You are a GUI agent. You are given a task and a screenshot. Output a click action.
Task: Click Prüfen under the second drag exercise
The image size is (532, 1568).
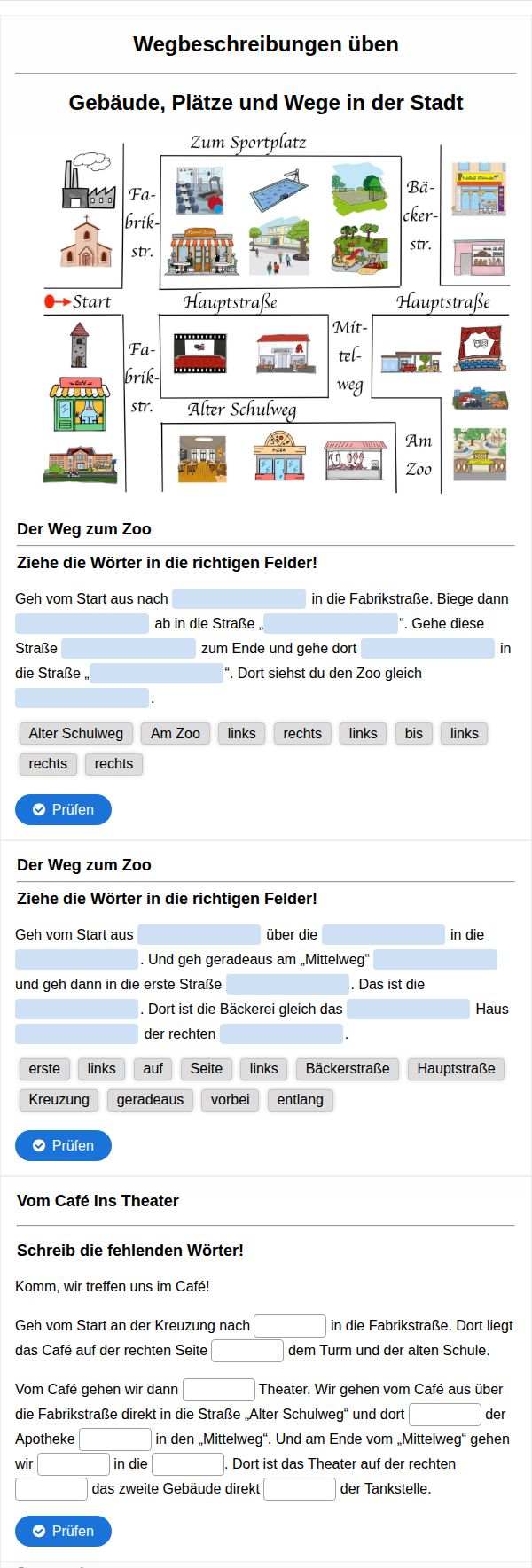click(63, 1146)
